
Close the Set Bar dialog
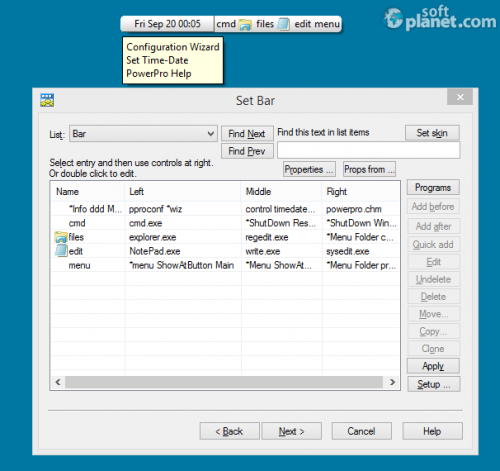(460, 97)
